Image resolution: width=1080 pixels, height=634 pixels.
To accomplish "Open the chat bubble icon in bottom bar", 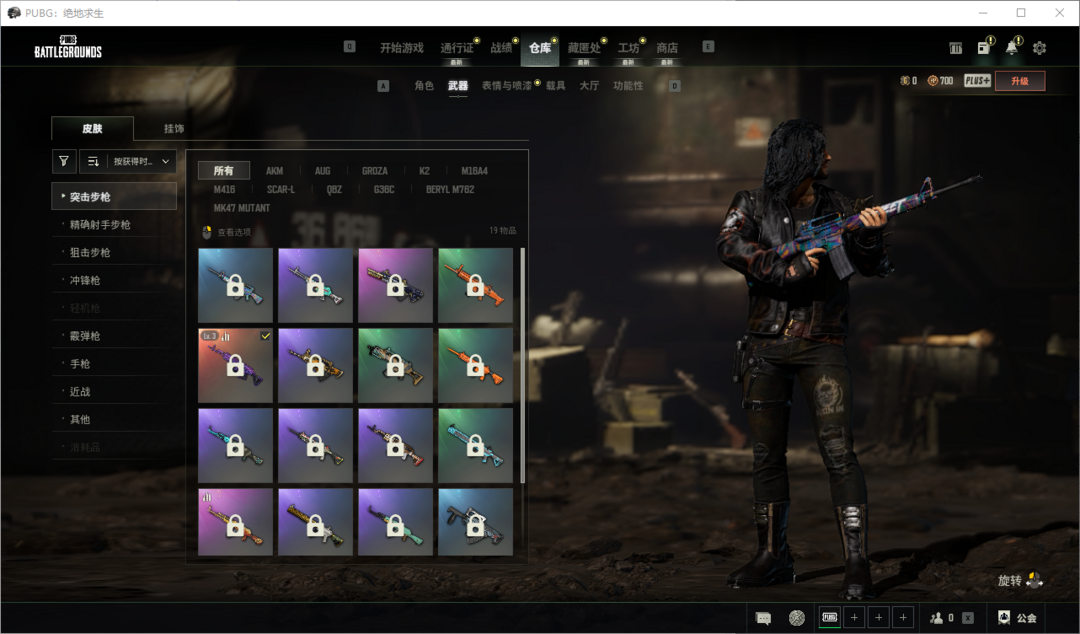I will pyautogui.click(x=763, y=618).
